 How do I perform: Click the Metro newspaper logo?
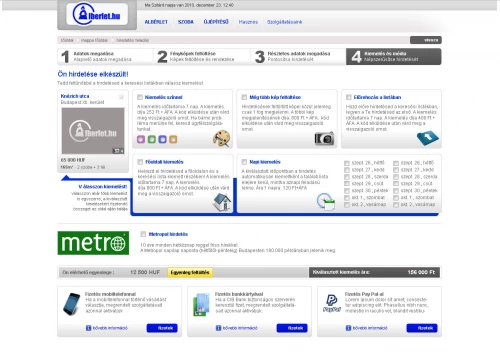coord(93,243)
